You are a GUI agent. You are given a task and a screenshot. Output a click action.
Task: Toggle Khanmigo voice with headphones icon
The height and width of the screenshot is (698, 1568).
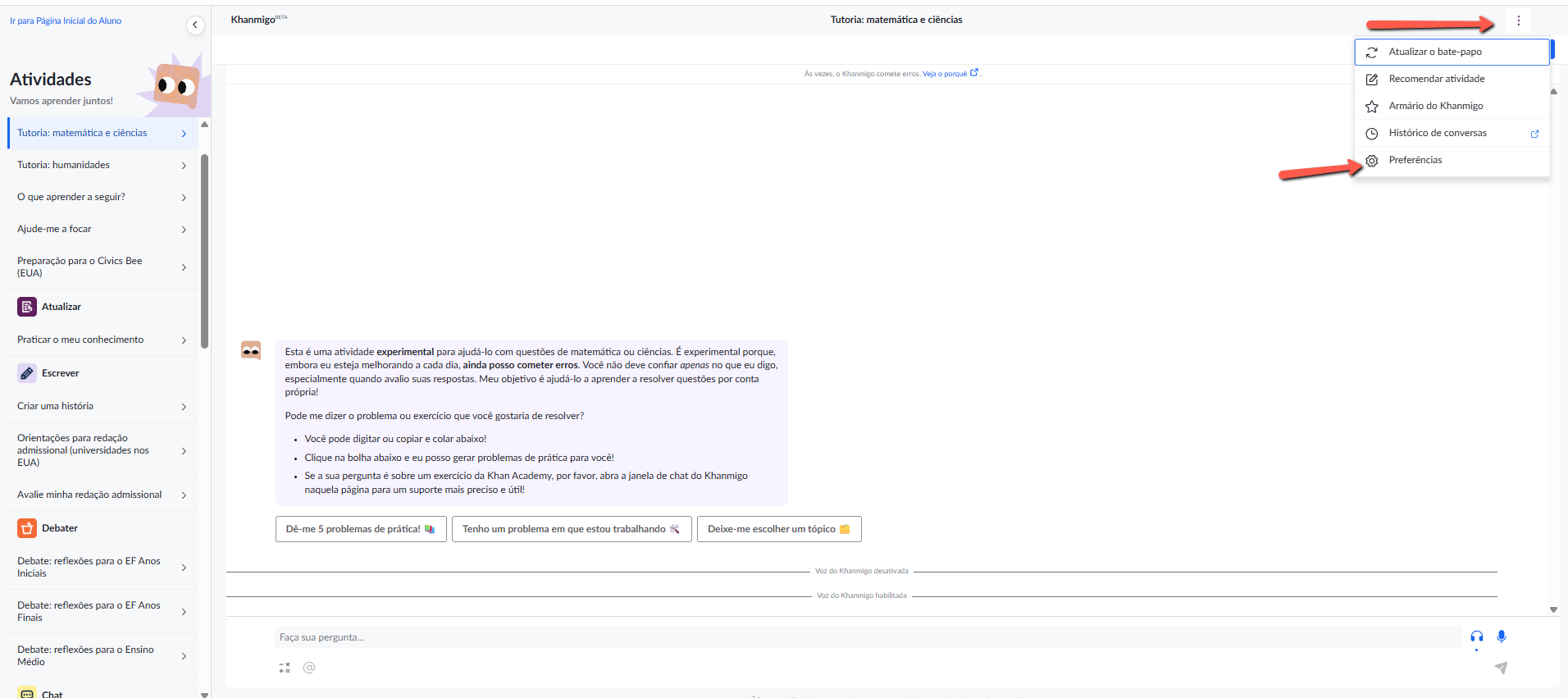click(1476, 636)
